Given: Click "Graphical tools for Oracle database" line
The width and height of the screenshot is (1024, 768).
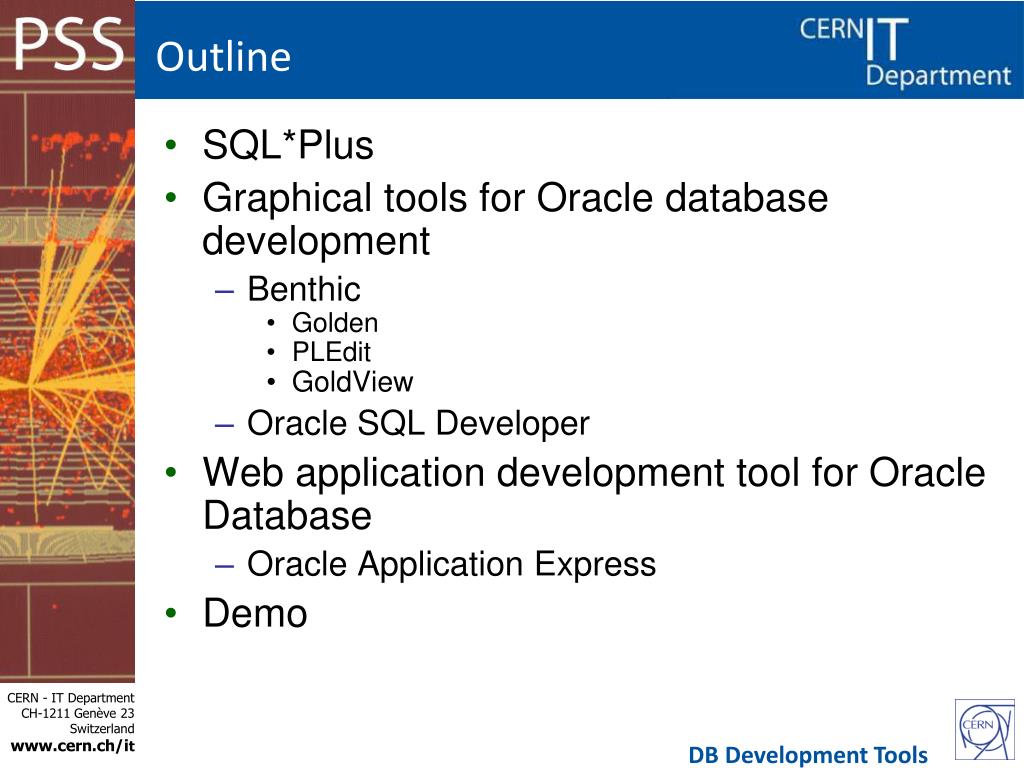Looking at the screenshot, I should (515, 197).
